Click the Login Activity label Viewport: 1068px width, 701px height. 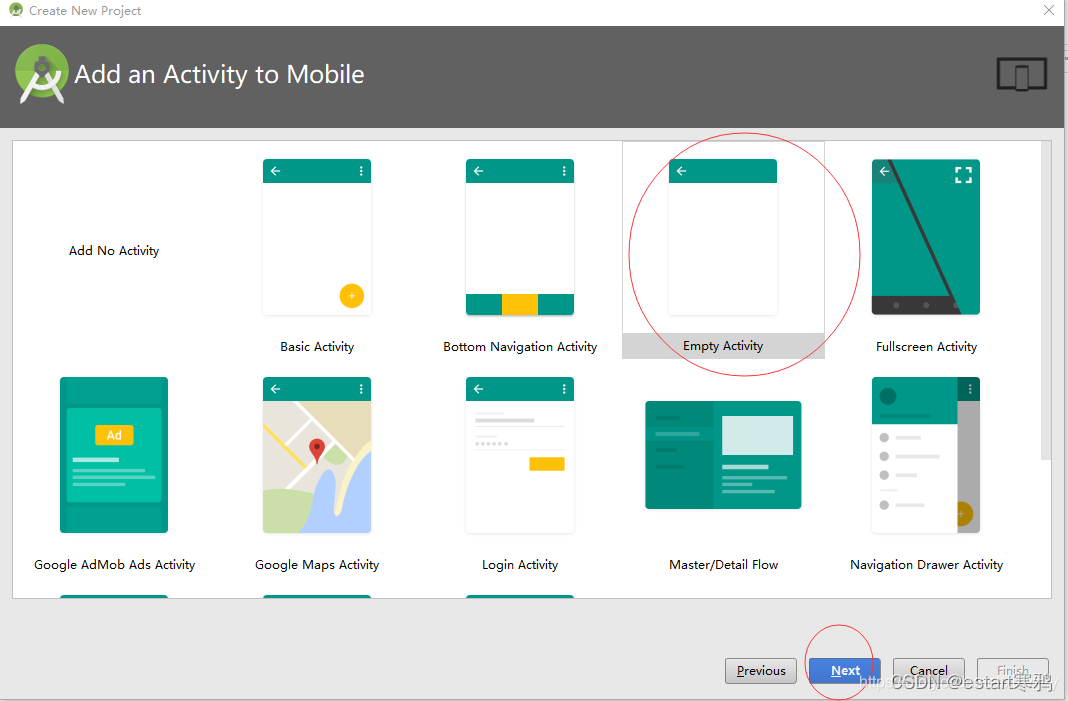tap(520, 565)
